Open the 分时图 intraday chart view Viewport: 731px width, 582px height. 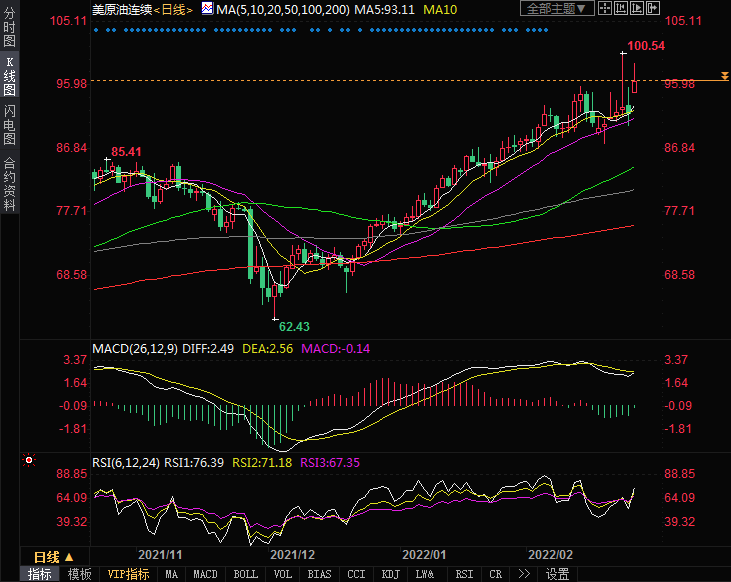point(9,28)
